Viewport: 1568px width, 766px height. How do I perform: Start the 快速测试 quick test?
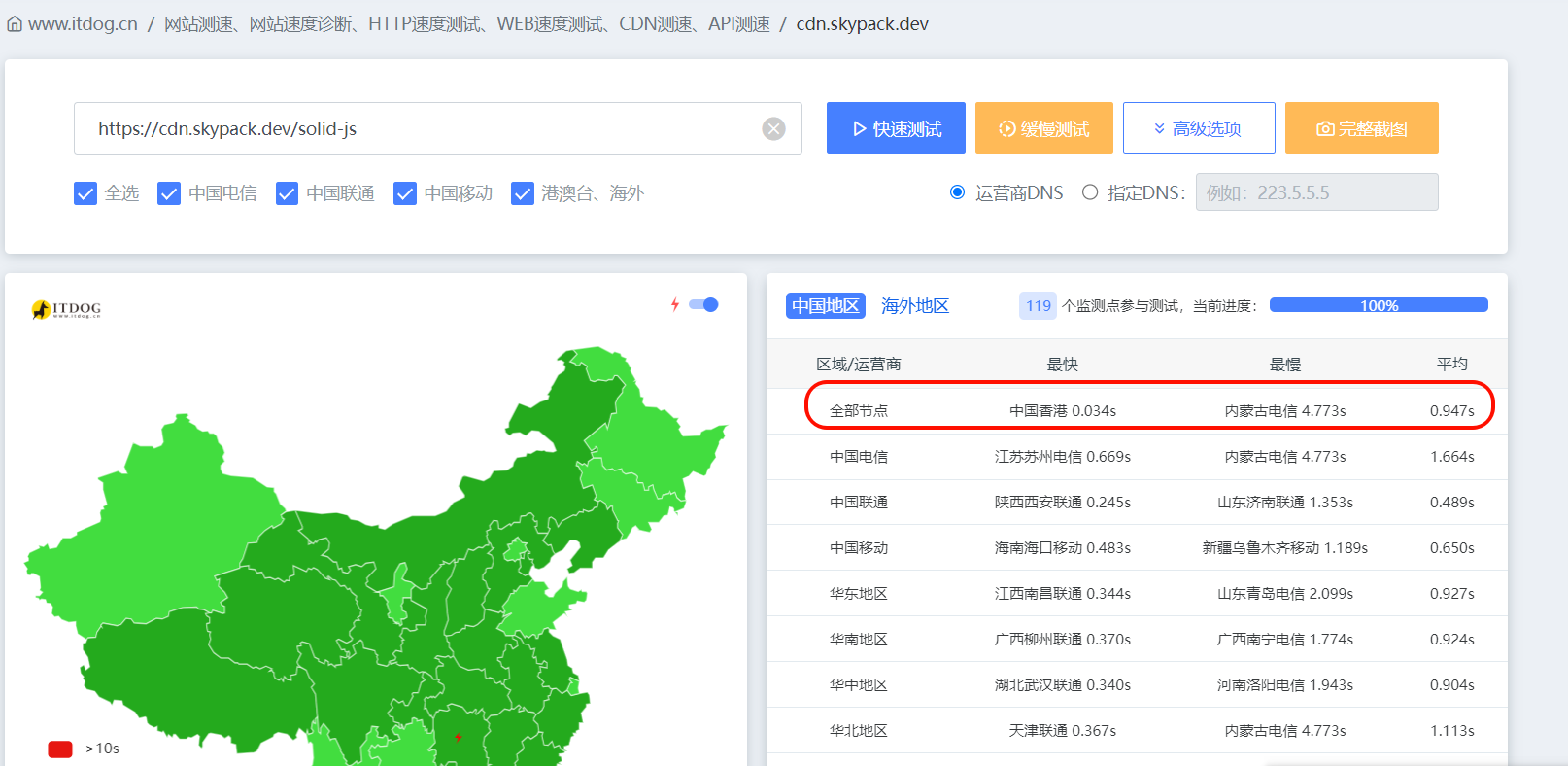coord(896,127)
